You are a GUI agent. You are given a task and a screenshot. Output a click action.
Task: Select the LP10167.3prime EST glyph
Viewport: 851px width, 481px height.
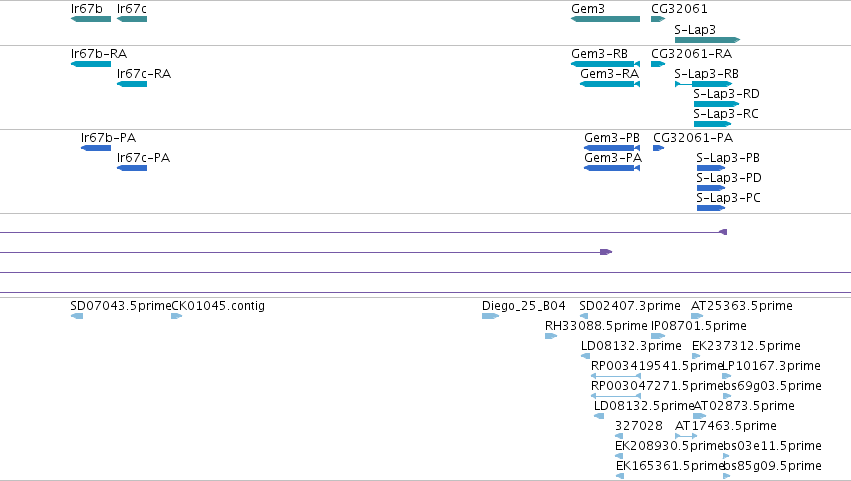[726, 376]
